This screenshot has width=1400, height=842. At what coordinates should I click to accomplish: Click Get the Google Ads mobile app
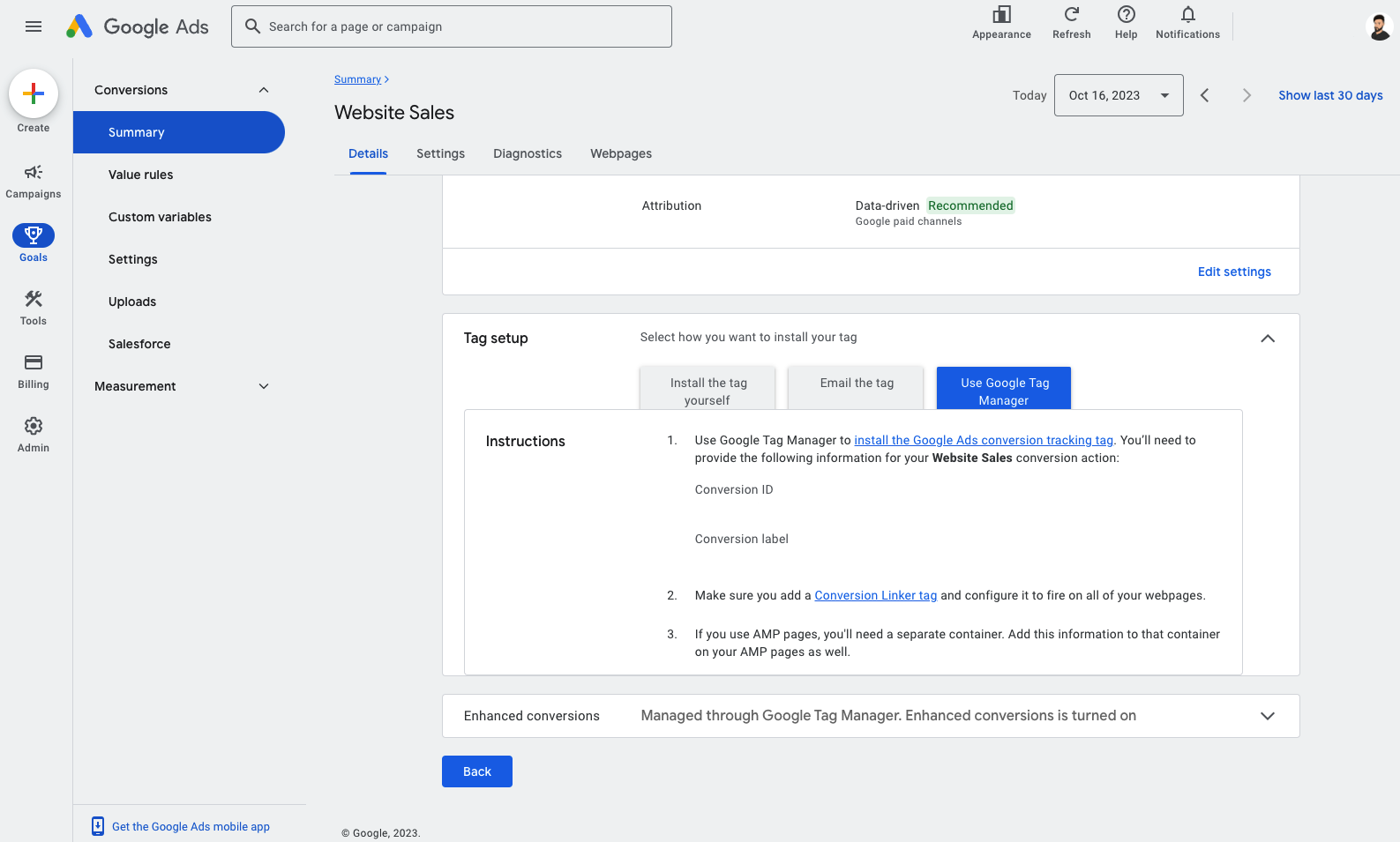pos(191,826)
